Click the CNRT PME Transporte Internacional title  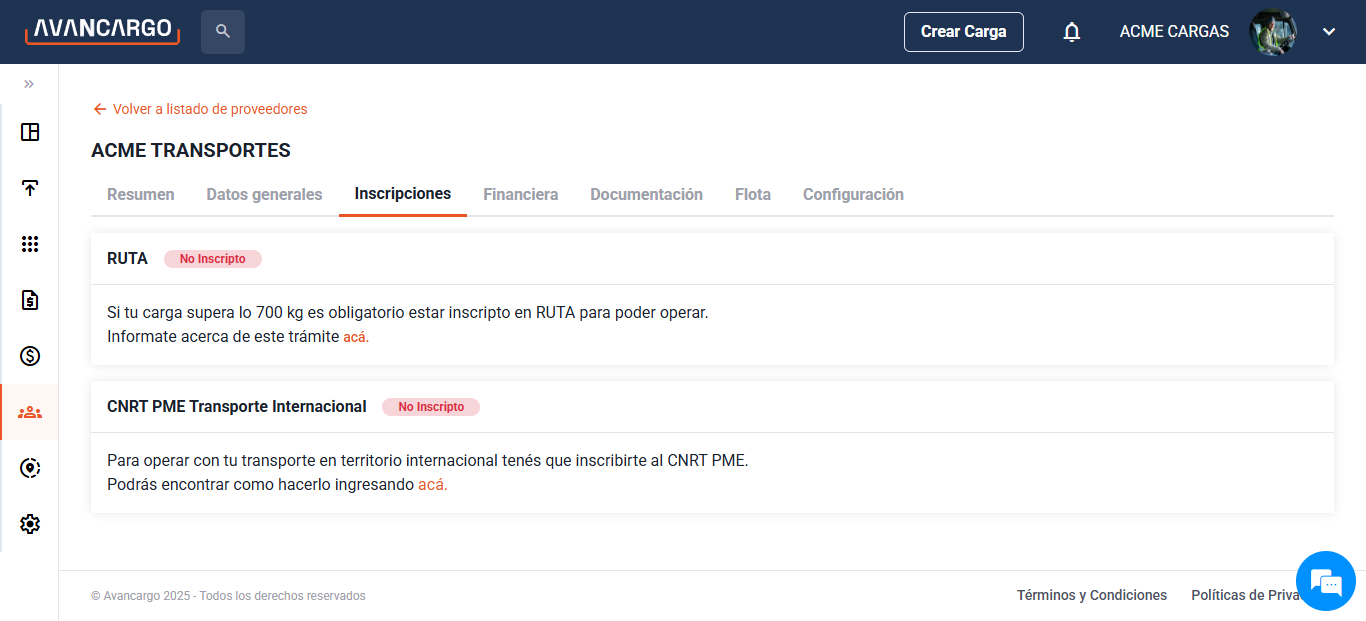[x=237, y=407]
